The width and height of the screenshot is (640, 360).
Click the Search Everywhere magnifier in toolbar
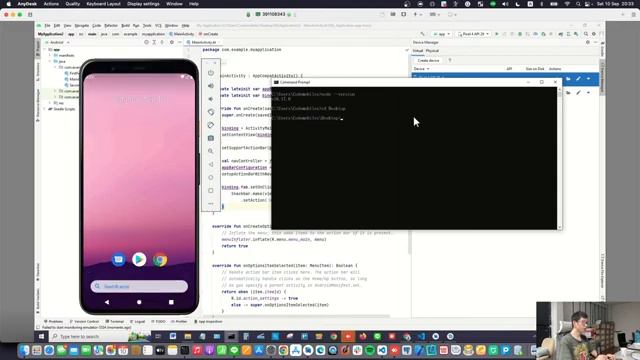[586, 34]
